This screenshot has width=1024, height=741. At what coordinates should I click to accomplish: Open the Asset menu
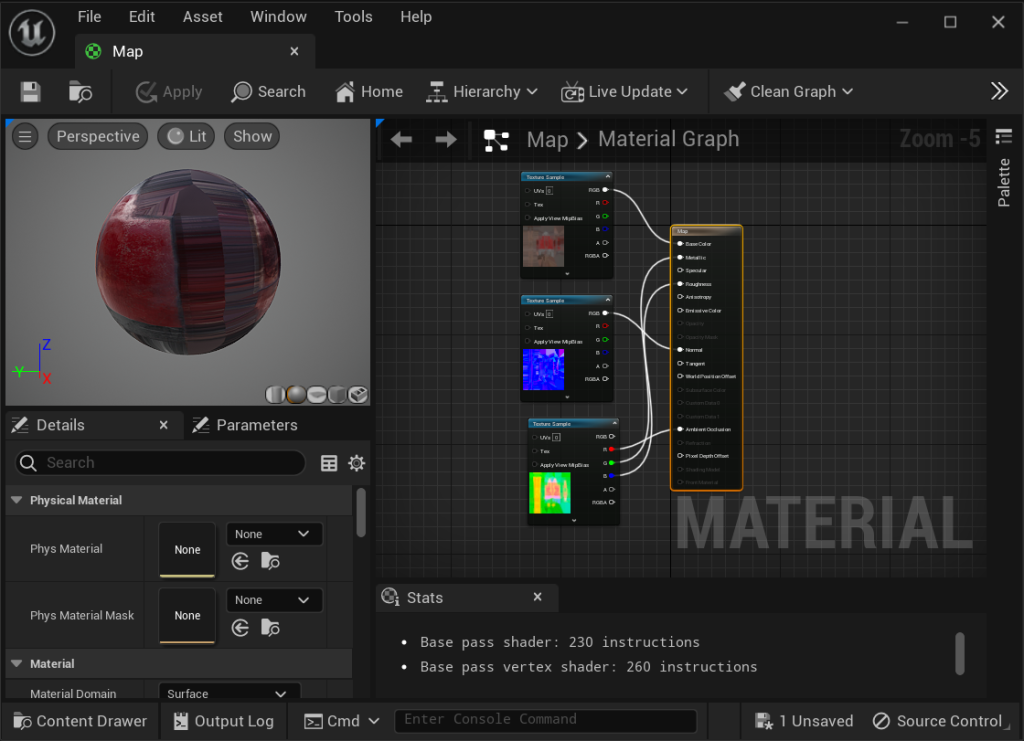click(x=203, y=17)
